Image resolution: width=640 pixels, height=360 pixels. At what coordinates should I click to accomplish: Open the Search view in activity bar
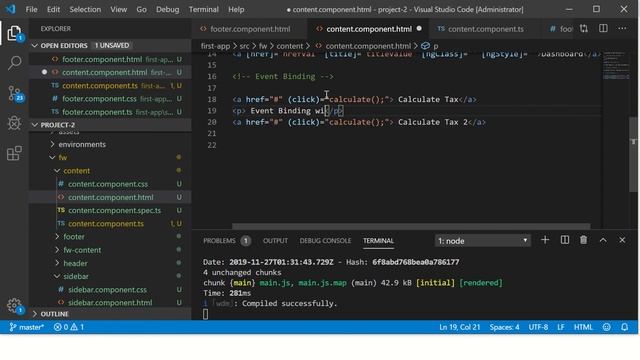(x=14, y=63)
